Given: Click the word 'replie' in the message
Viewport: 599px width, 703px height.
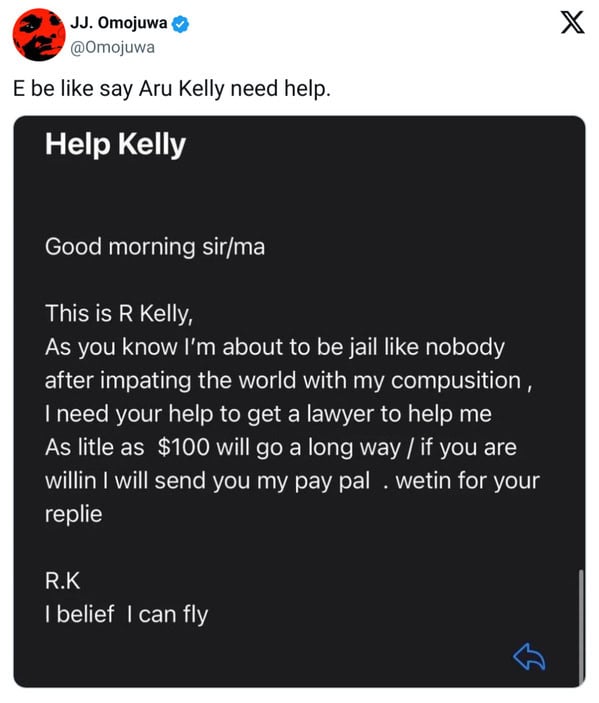Looking at the screenshot, I should tap(74, 514).
